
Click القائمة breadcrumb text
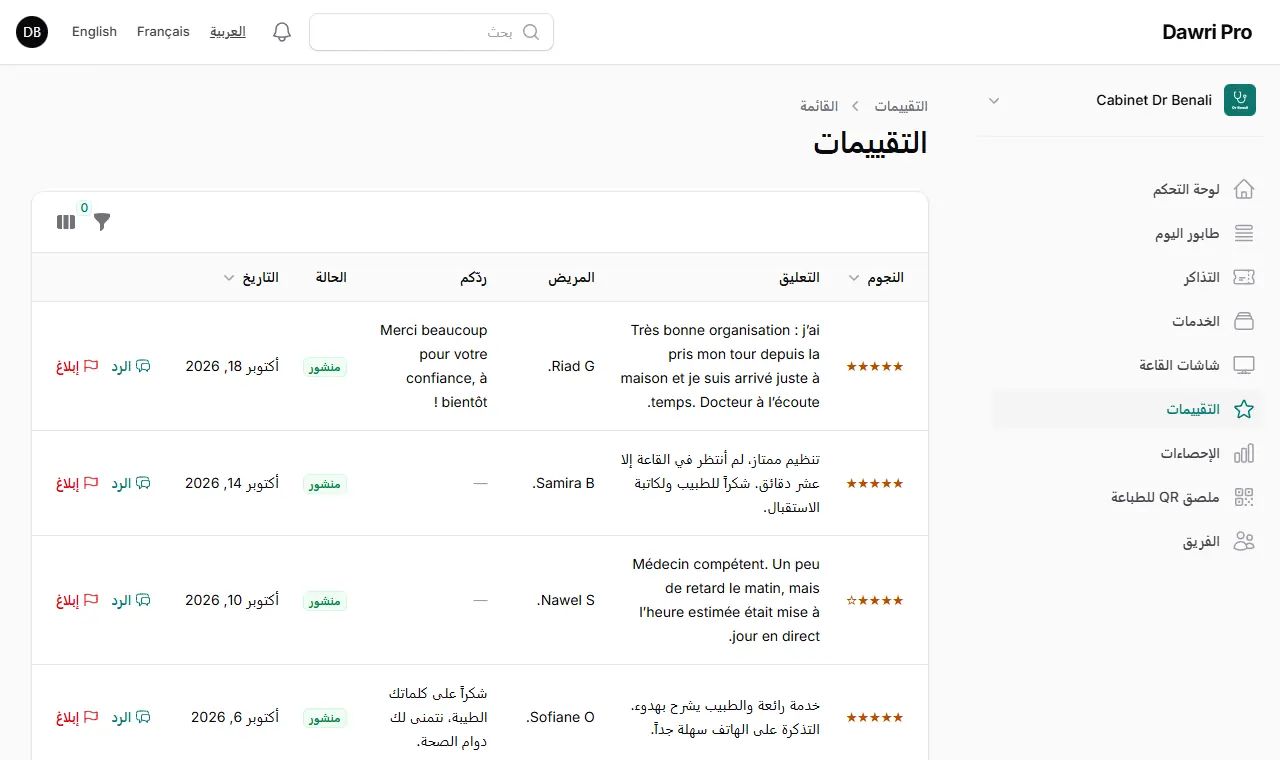(x=819, y=105)
